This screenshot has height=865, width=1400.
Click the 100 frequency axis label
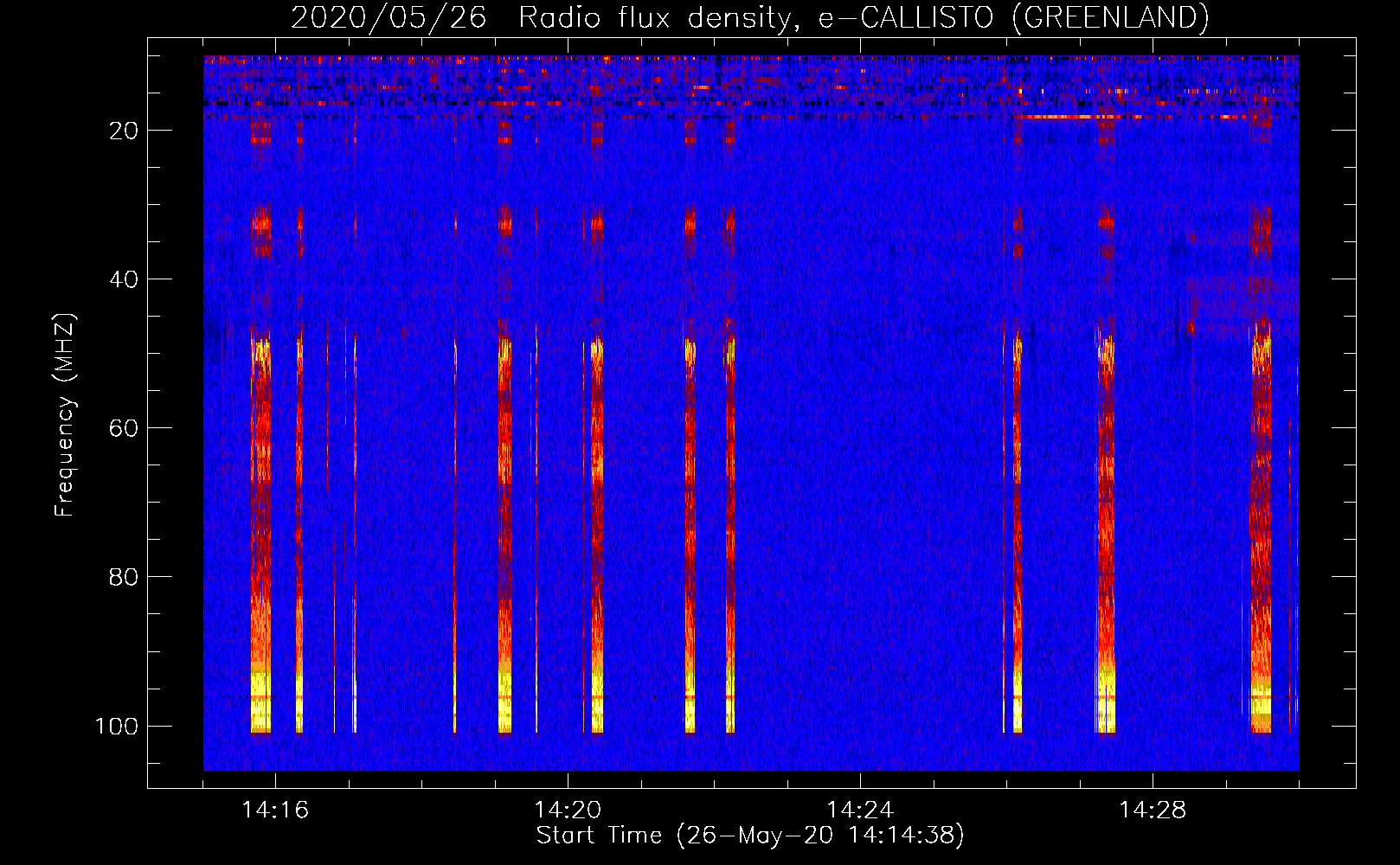[x=117, y=726]
